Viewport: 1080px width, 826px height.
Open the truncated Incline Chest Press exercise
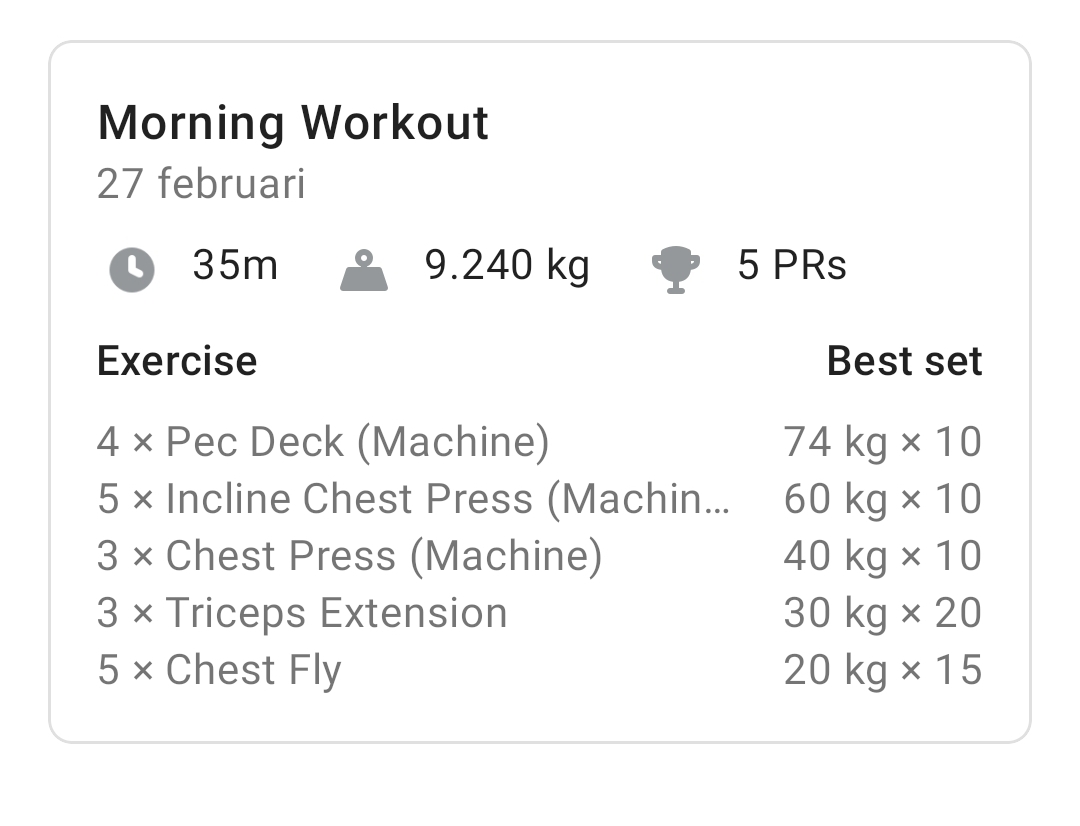tap(414, 499)
